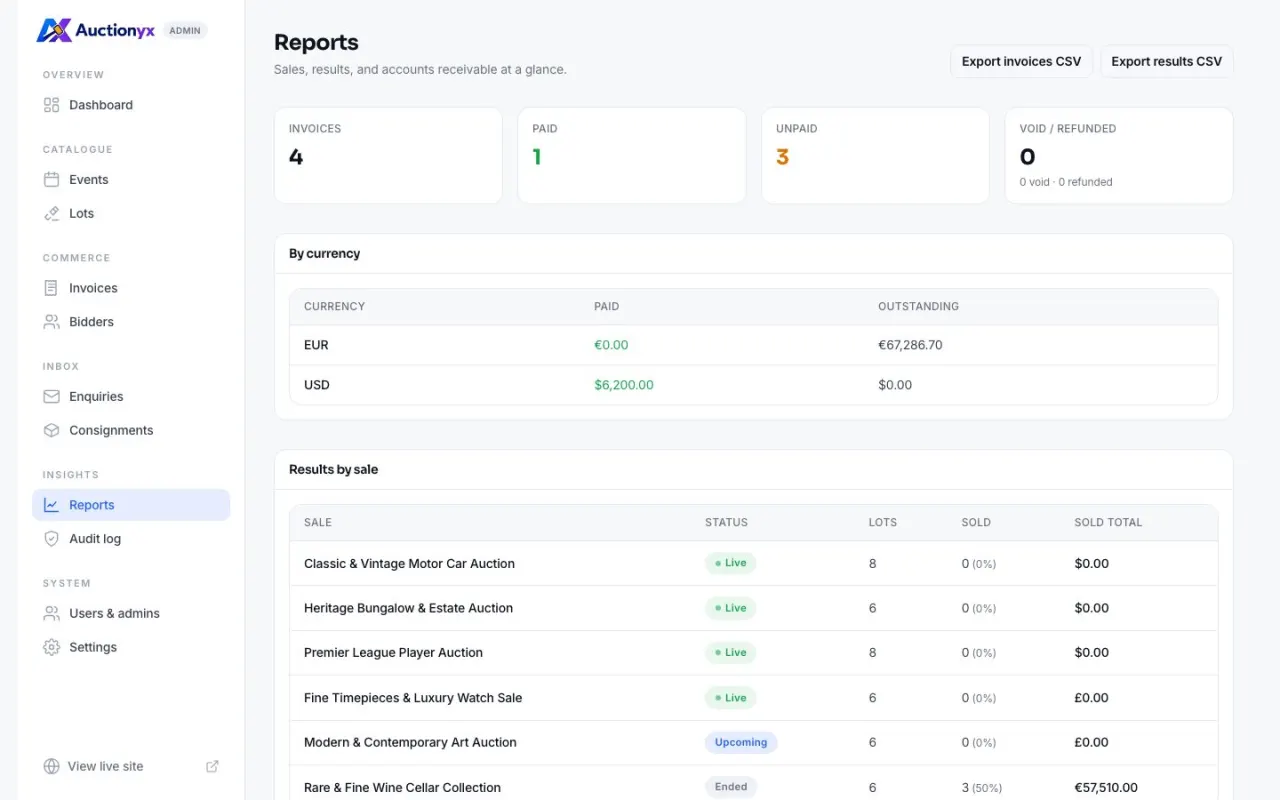Click the €57,510.00 sold total
This screenshot has height=800, width=1280.
coord(1106,788)
